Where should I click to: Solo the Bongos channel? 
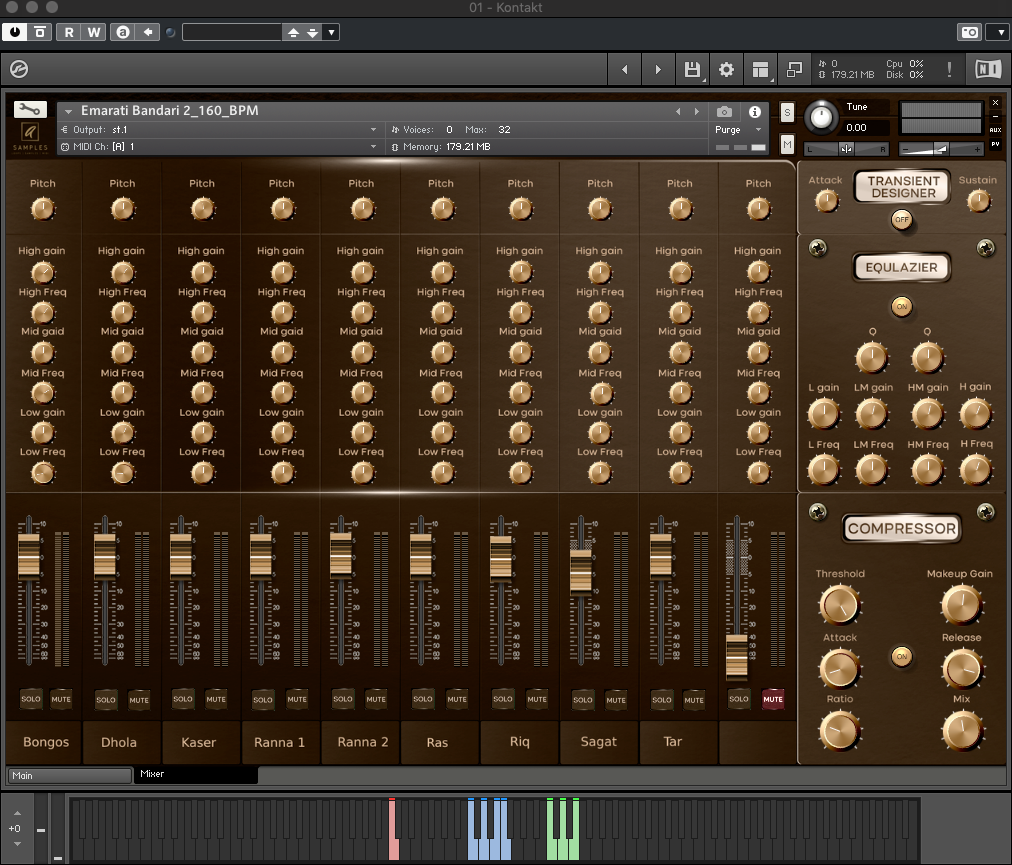pyautogui.click(x=30, y=699)
